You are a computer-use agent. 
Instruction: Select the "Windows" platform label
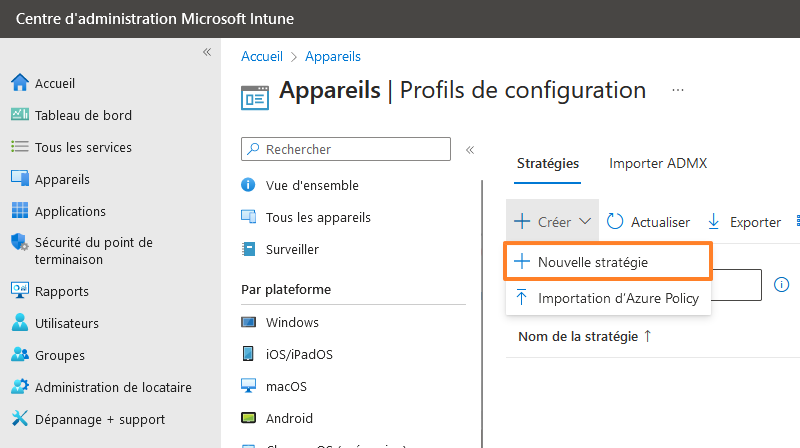point(292,322)
